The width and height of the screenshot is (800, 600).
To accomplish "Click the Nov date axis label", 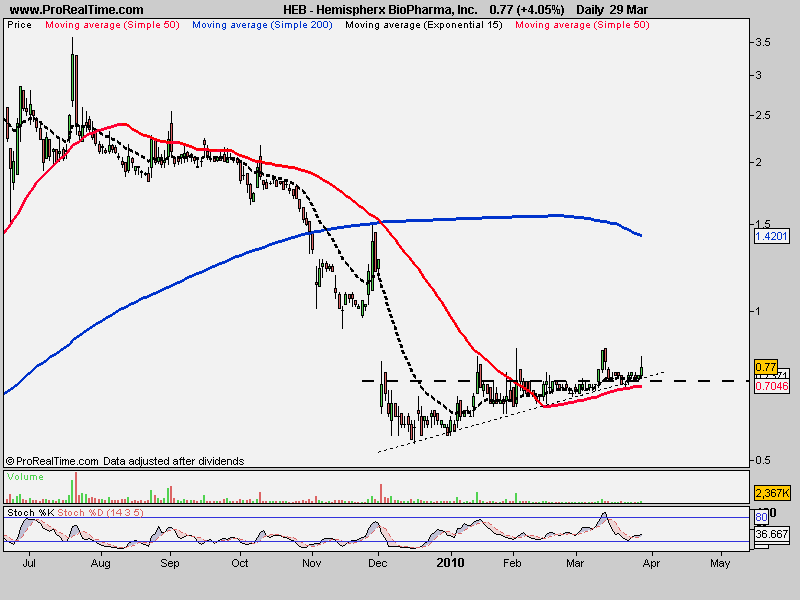I will pos(312,563).
